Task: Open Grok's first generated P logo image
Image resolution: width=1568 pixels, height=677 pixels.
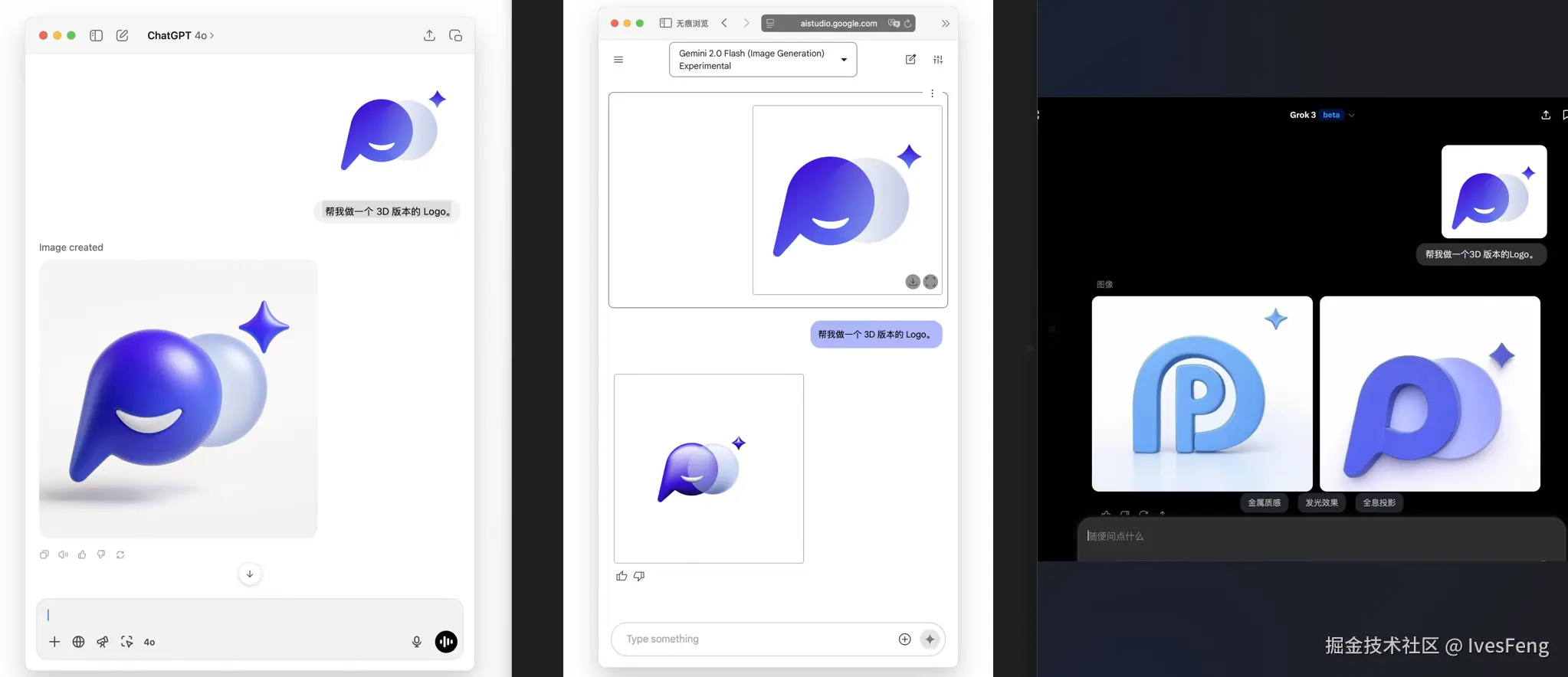Action: click(1202, 394)
